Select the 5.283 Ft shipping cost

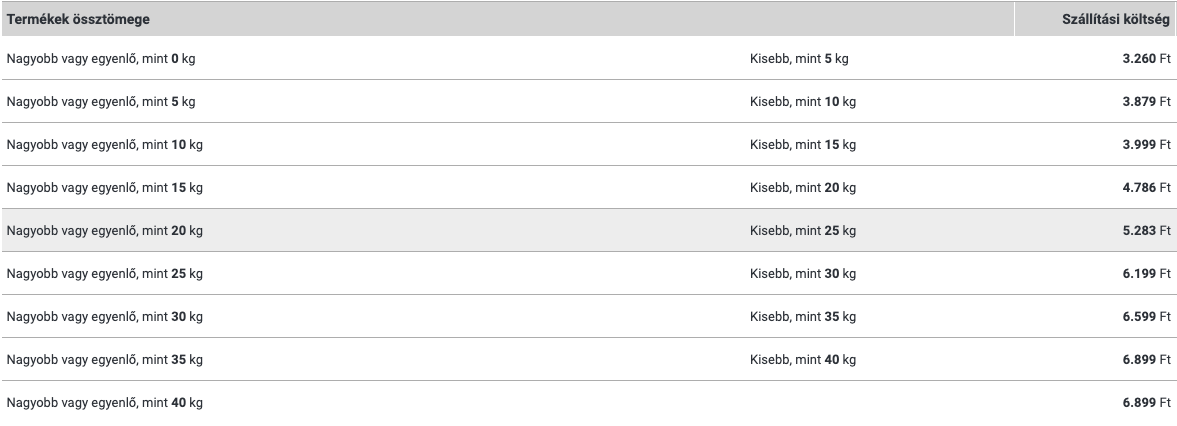[x=1146, y=231]
